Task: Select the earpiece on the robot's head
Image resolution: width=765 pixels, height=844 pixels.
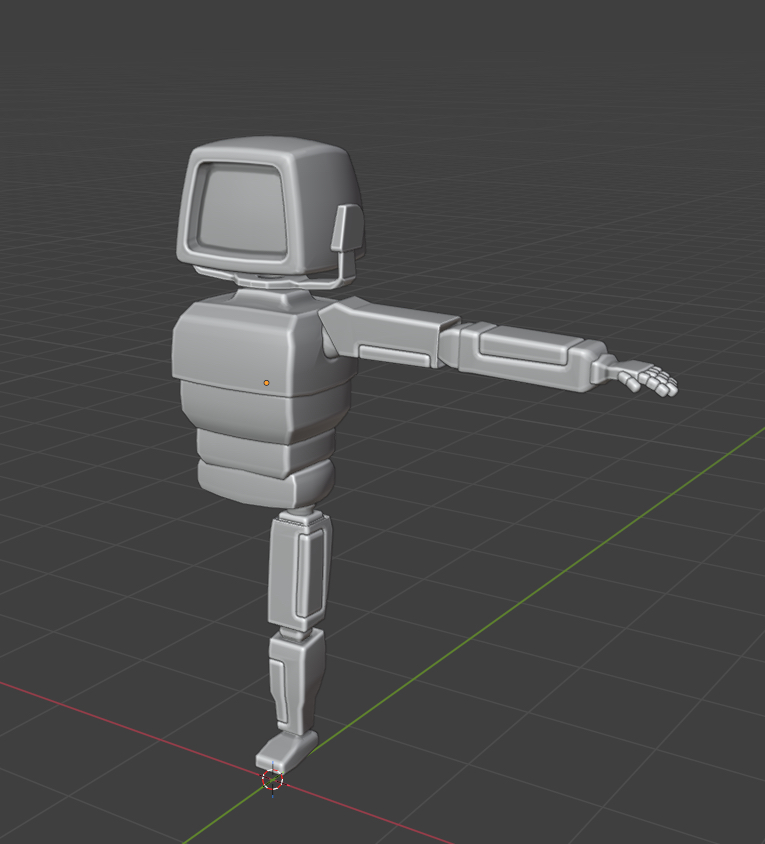Action: point(346,228)
